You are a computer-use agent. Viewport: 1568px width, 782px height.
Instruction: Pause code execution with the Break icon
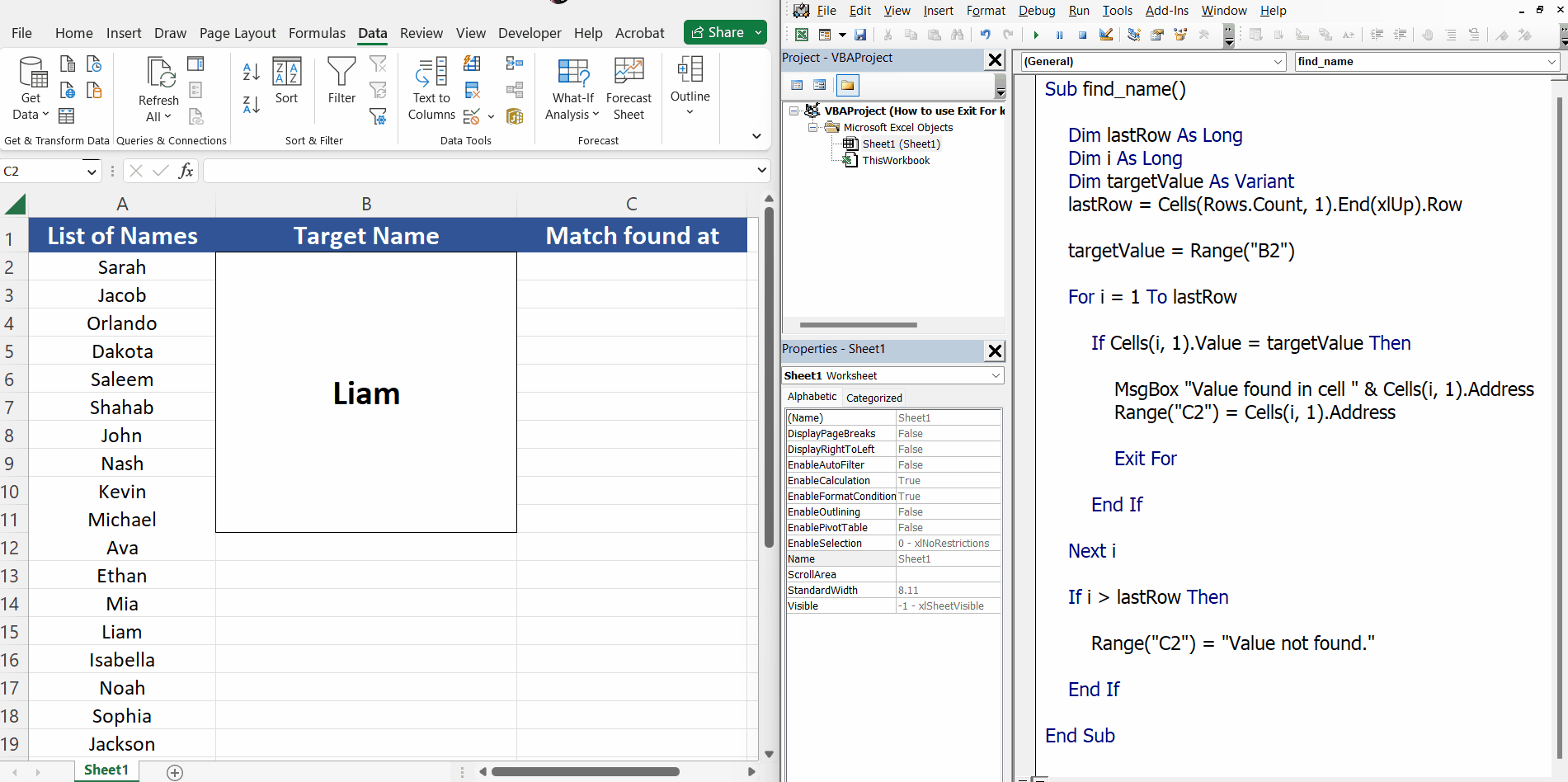point(1059,35)
